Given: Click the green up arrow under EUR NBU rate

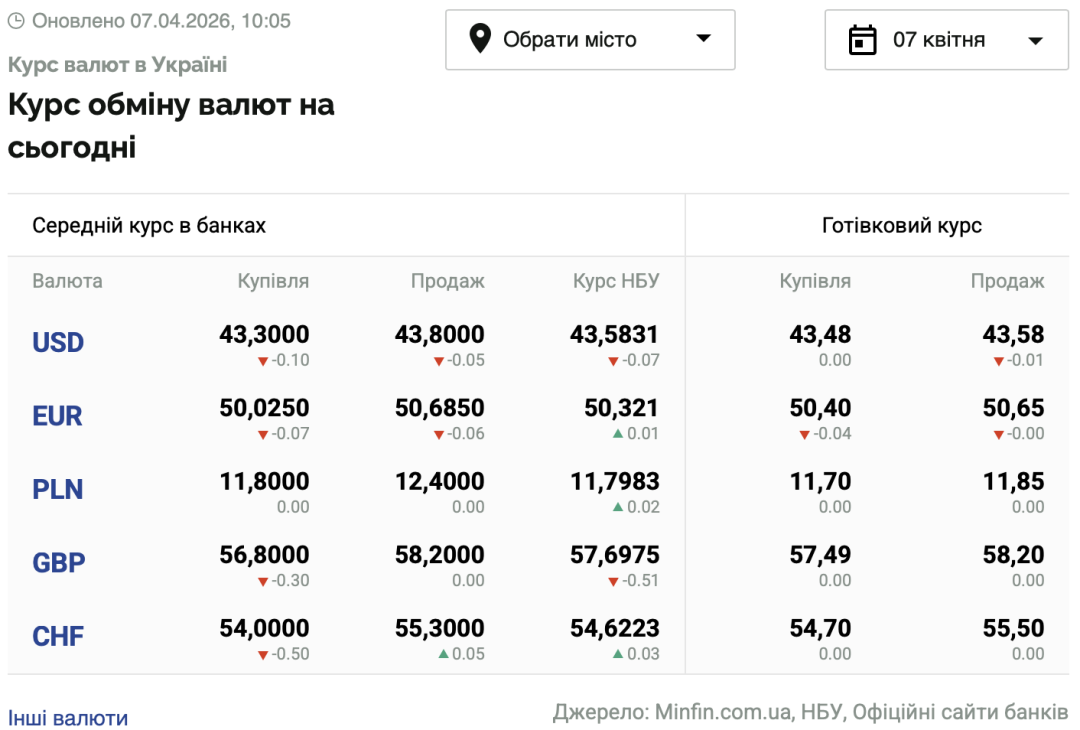Looking at the screenshot, I should [618, 434].
